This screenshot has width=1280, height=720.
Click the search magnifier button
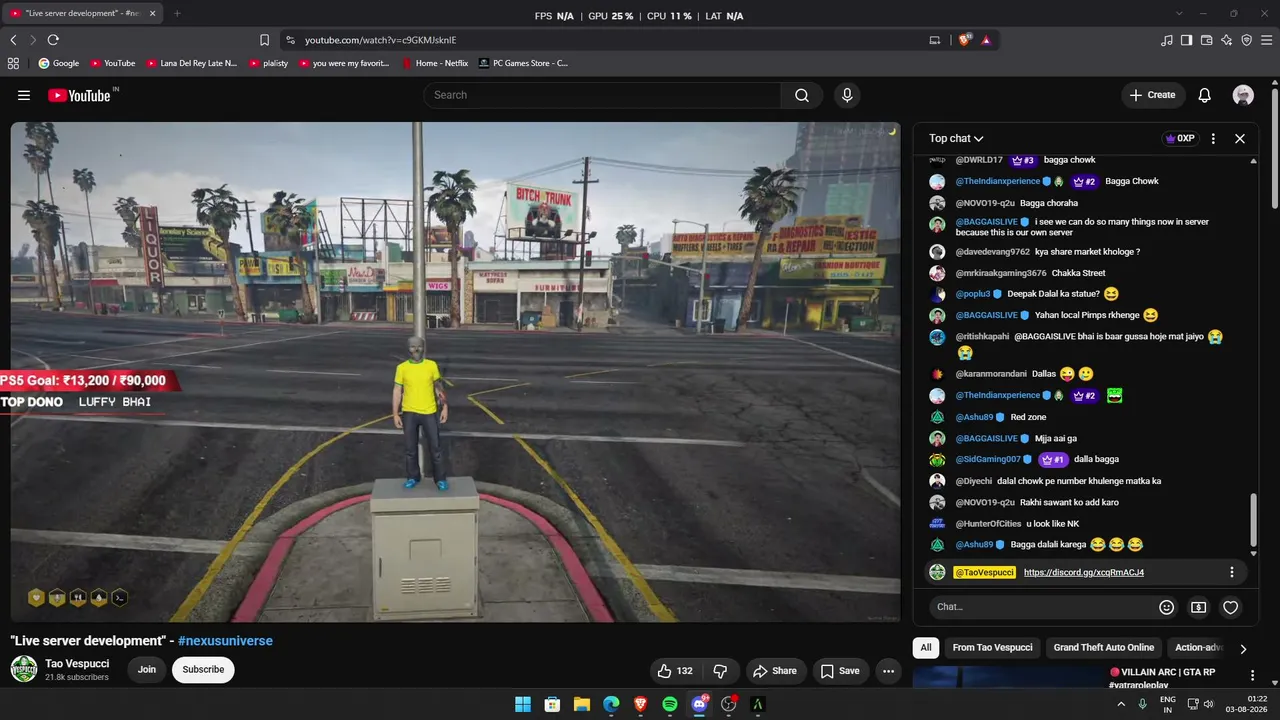pyautogui.click(x=802, y=95)
